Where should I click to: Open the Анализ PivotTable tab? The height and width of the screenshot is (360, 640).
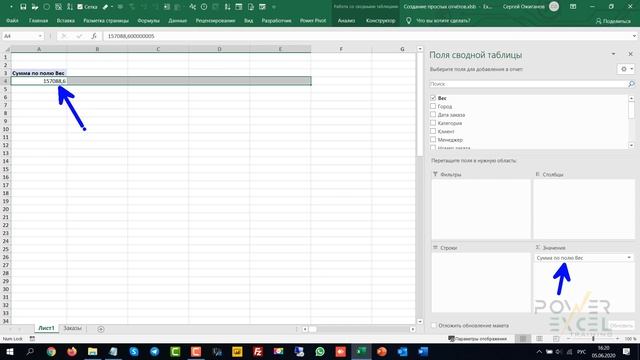pyautogui.click(x=346, y=20)
